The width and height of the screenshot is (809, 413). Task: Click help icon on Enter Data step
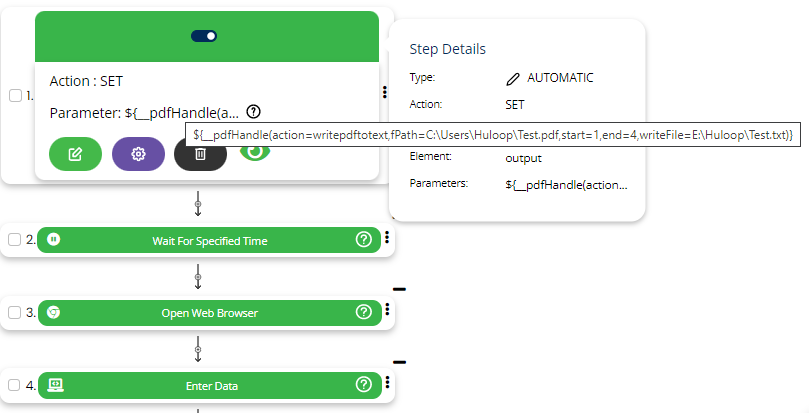364,384
